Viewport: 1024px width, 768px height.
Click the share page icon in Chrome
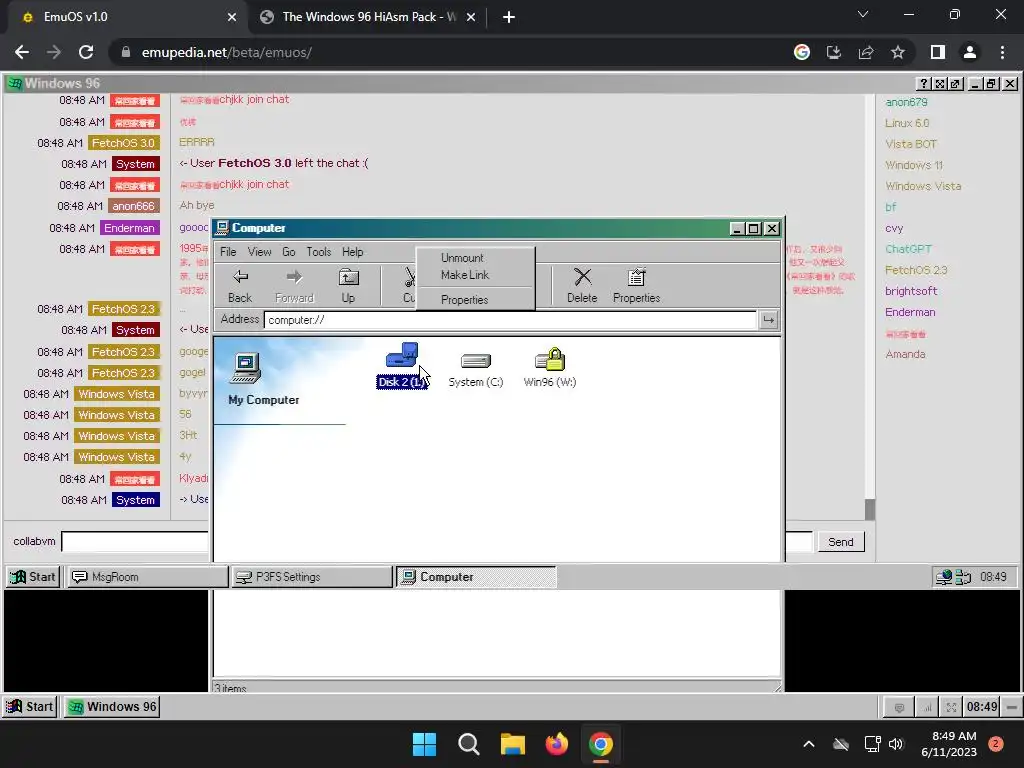click(866, 52)
